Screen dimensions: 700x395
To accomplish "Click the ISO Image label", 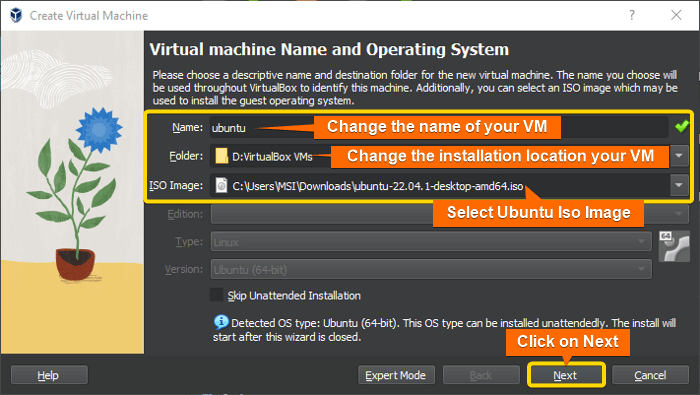I will (176, 185).
